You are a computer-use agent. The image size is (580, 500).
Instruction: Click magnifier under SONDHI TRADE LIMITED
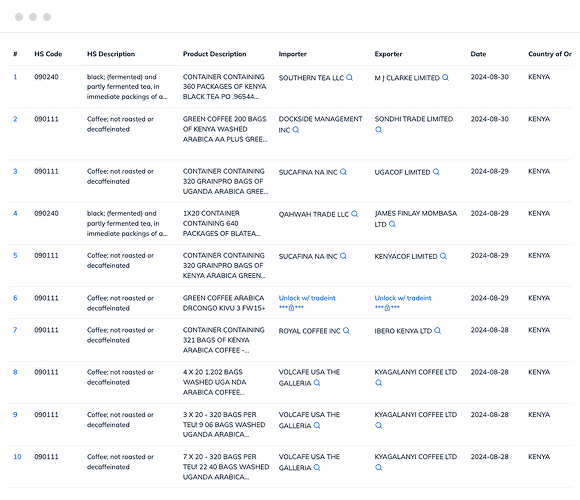378,130
